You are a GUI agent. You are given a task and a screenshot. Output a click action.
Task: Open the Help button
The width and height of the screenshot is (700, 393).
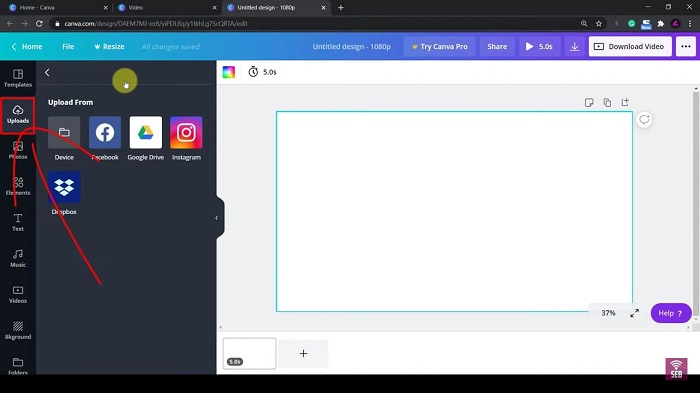(671, 313)
